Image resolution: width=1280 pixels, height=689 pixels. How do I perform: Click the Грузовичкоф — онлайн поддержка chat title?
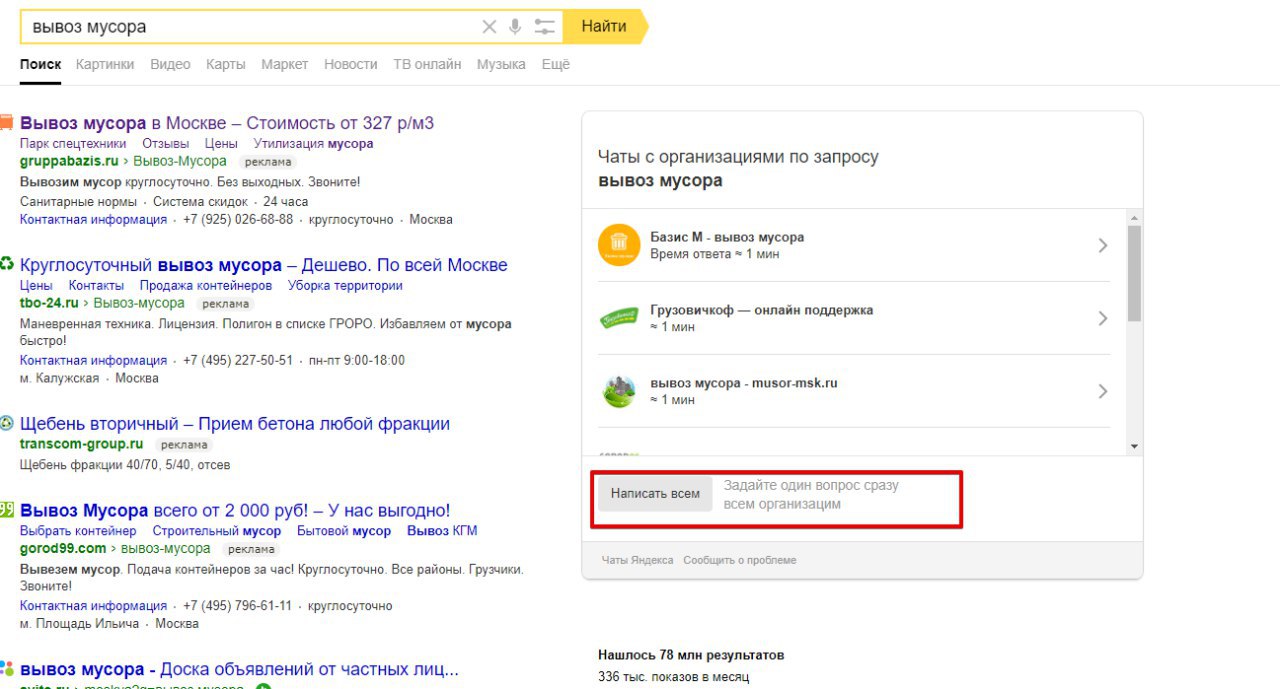point(762,310)
